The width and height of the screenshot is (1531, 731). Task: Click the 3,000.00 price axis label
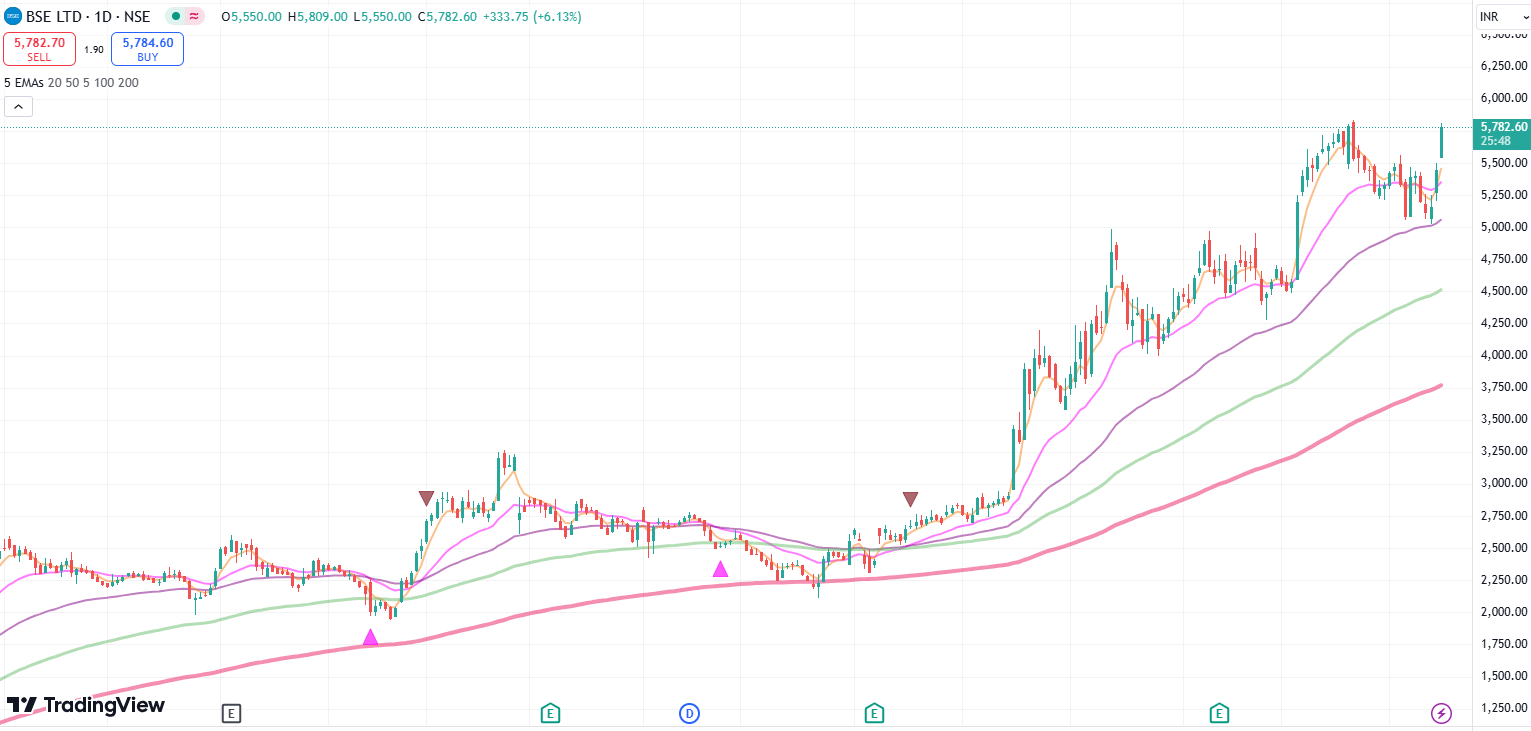point(1504,483)
